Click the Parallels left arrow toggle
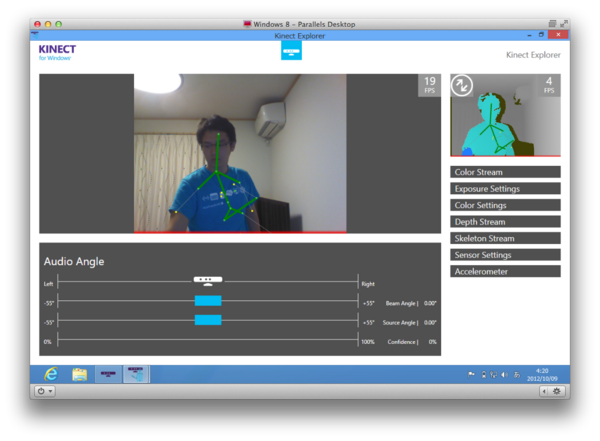This screenshot has width=600, height=441. point(544,391)
